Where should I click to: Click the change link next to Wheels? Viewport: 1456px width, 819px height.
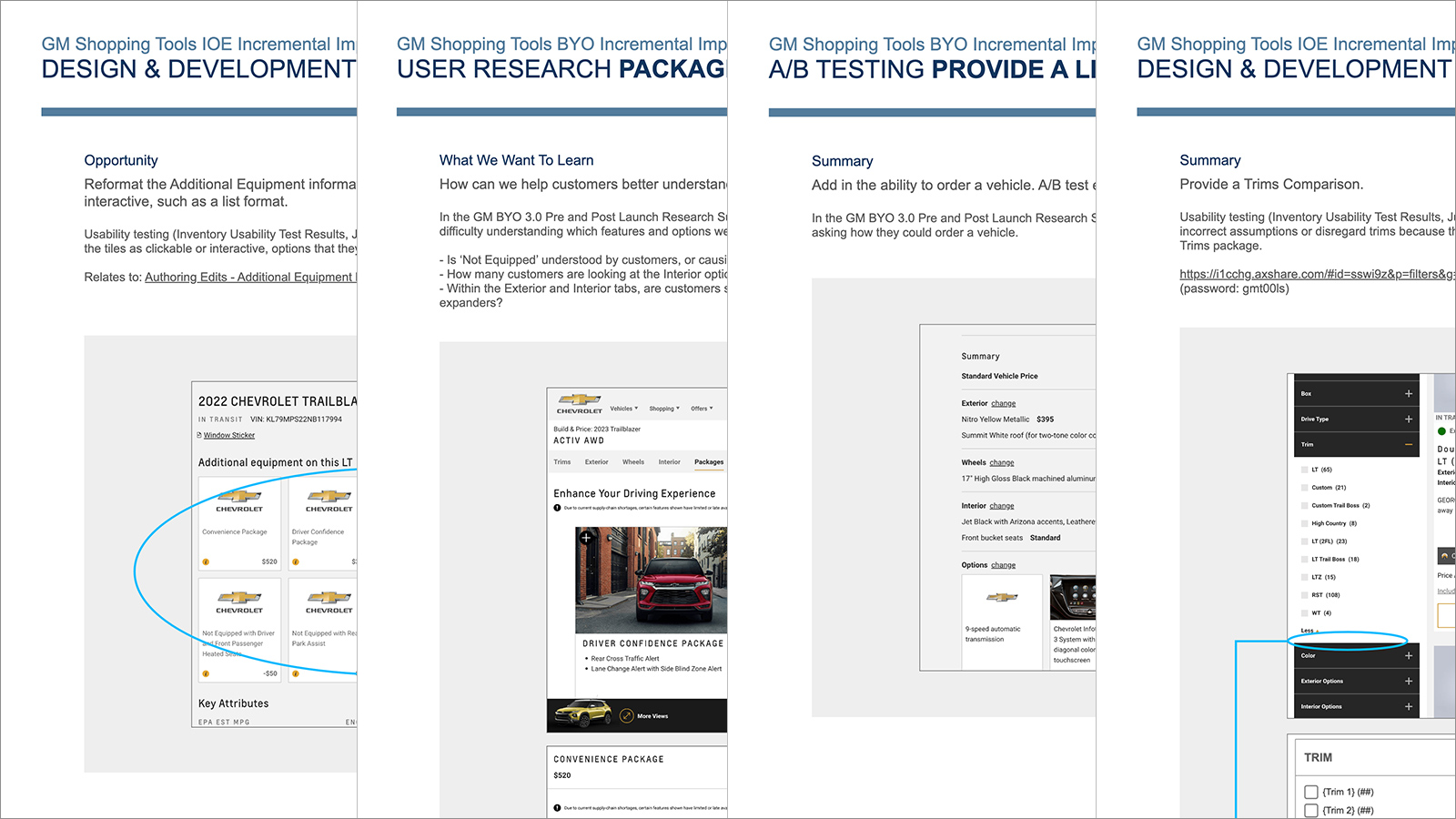point(1001,463)
